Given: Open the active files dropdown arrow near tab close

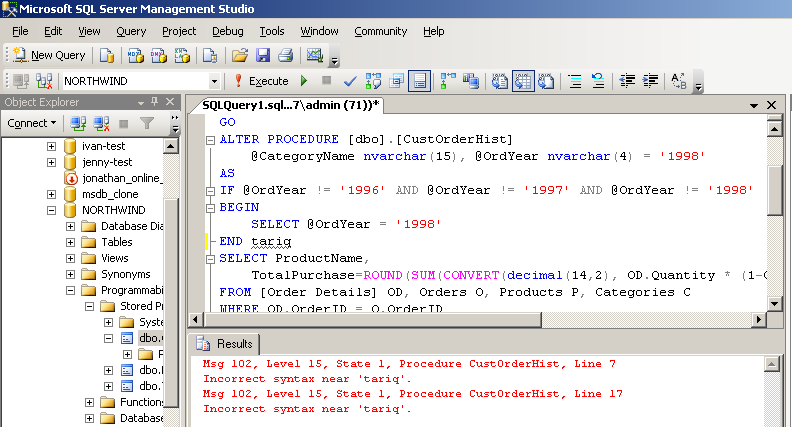Looking at the screenshot, I should point(754,105).
